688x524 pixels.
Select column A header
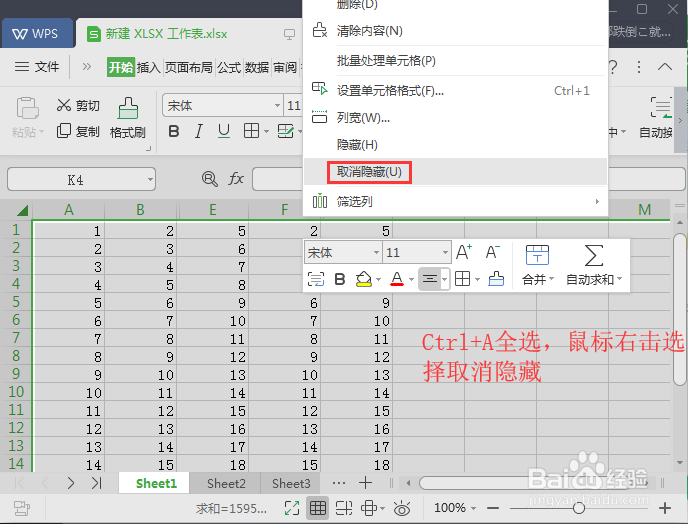(x=68, y=210)
